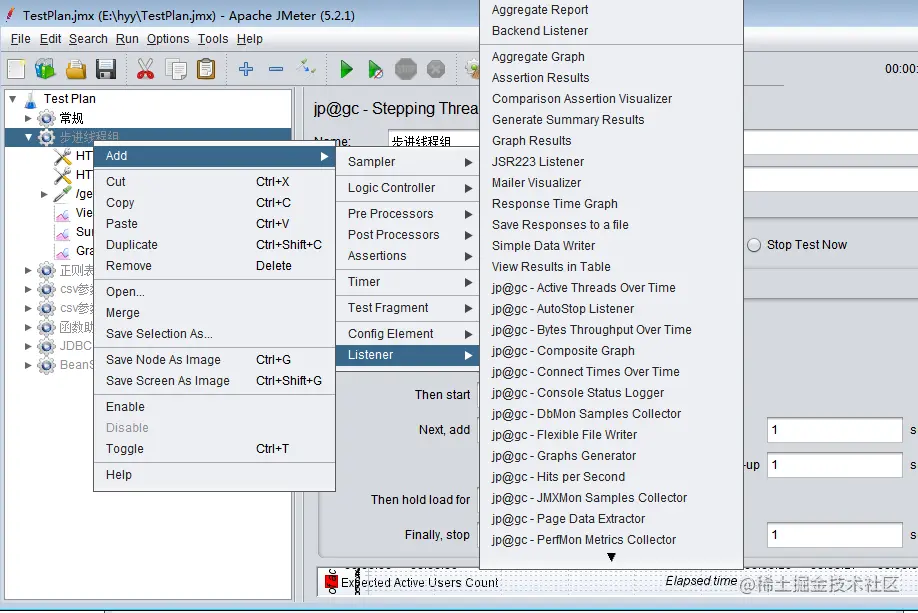Click the Toggle toolbar icon
The height and width of the screenshot is (613, 918).
(306, 68)
